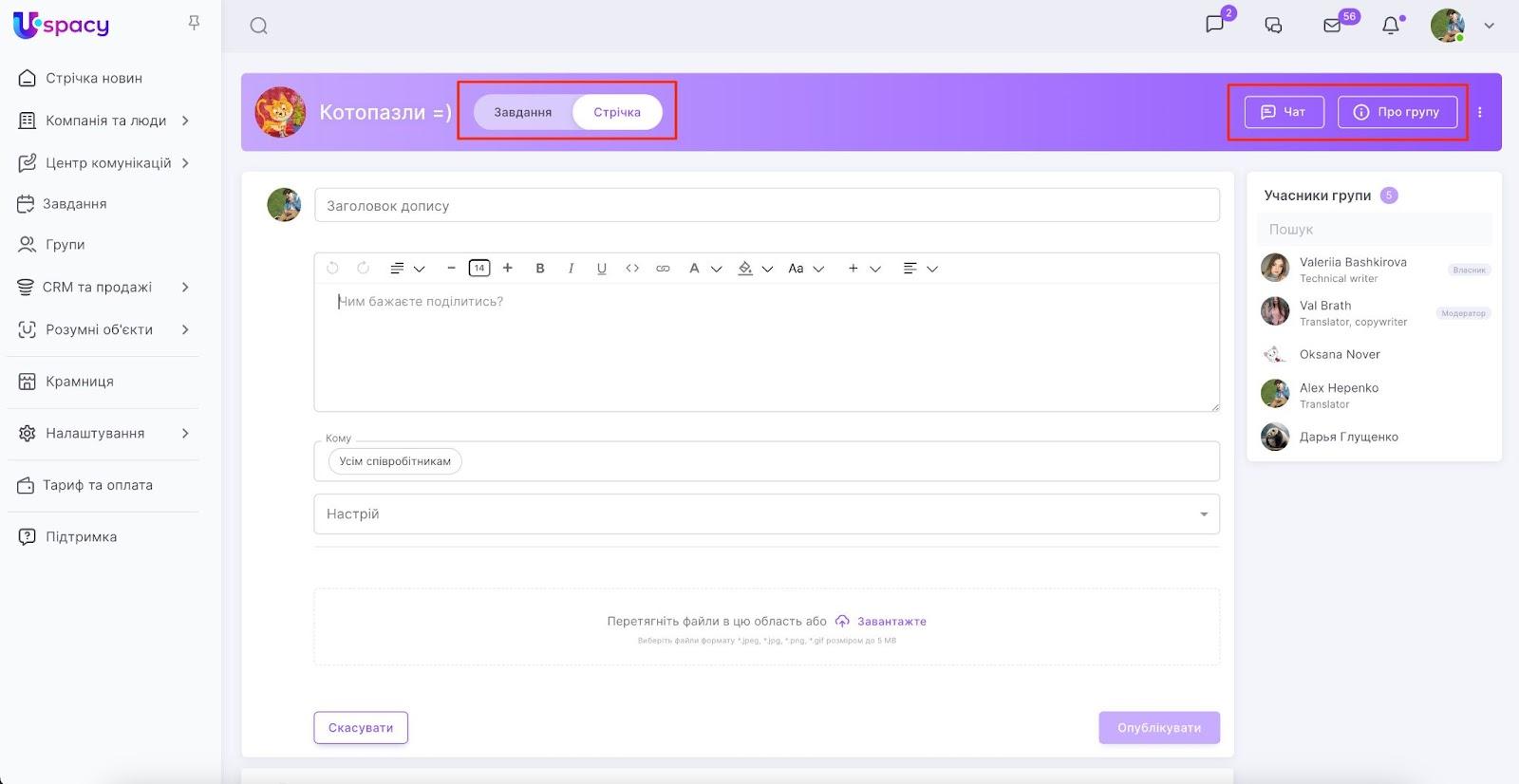The image size is (1519, 784).
Task: Select member Alex Hepenko
Action: [1375, 395]
